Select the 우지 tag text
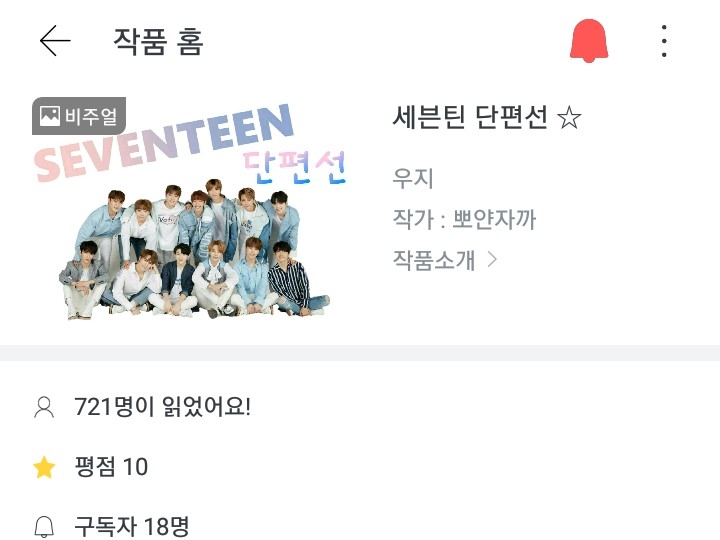Image resolution: width=720 pixels, height=540 pixels. pyautogui.click(x=412, y=178)
